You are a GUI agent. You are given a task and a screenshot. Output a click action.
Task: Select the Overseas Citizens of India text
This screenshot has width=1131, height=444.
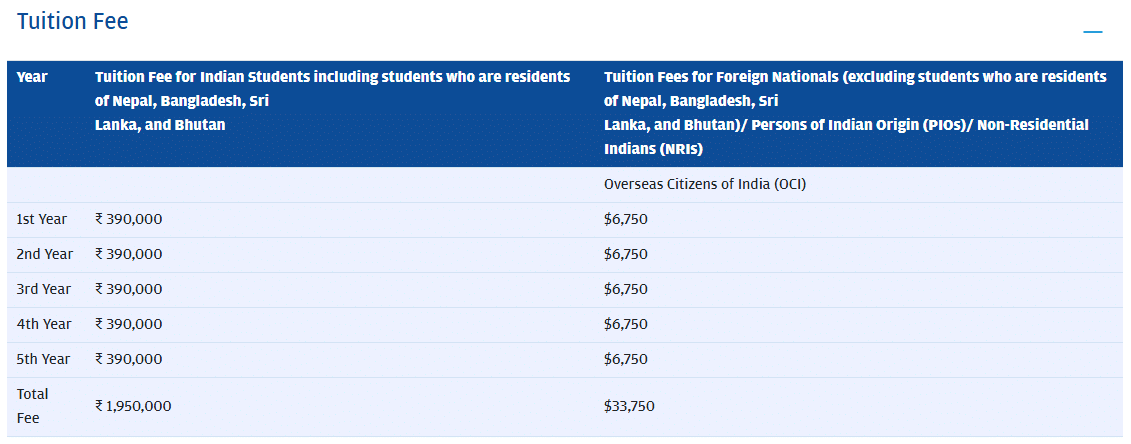(704, 185)
